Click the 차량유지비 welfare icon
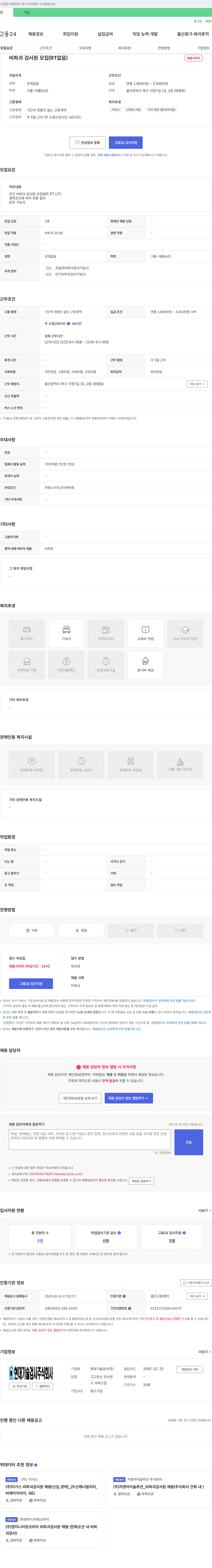212x1568 pixels. click(x=106, y=634)
